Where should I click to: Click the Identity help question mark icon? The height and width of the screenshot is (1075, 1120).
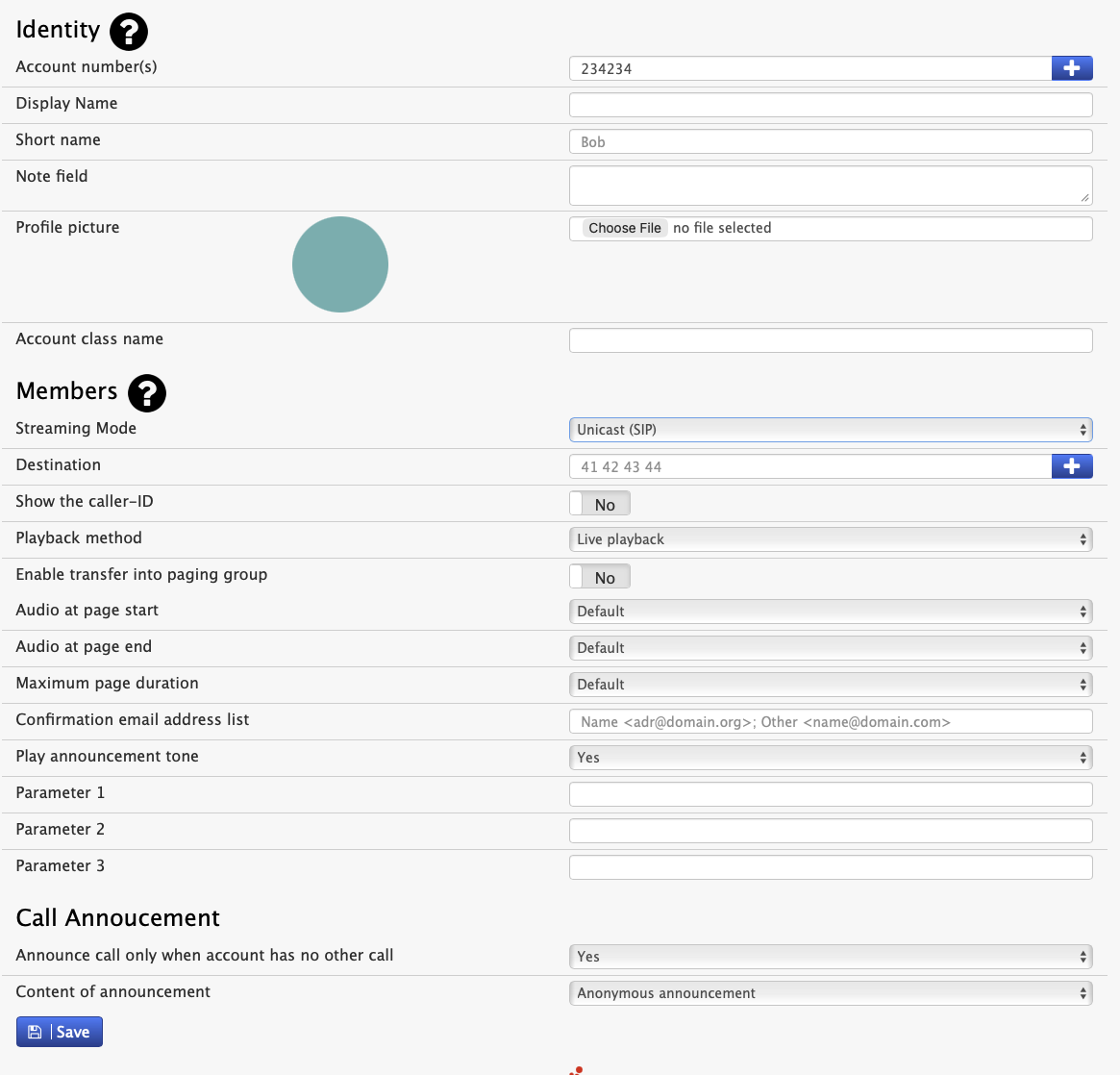pos(129,32)
